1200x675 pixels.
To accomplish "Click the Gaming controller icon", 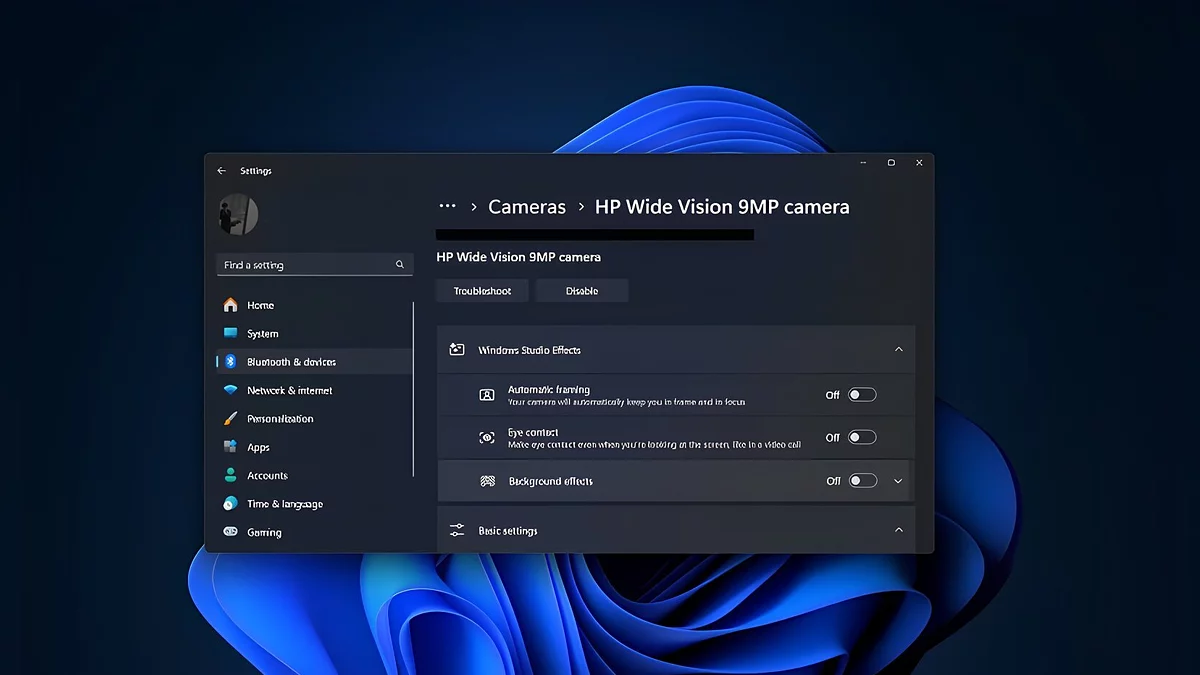I will click(x=230, y=532).
